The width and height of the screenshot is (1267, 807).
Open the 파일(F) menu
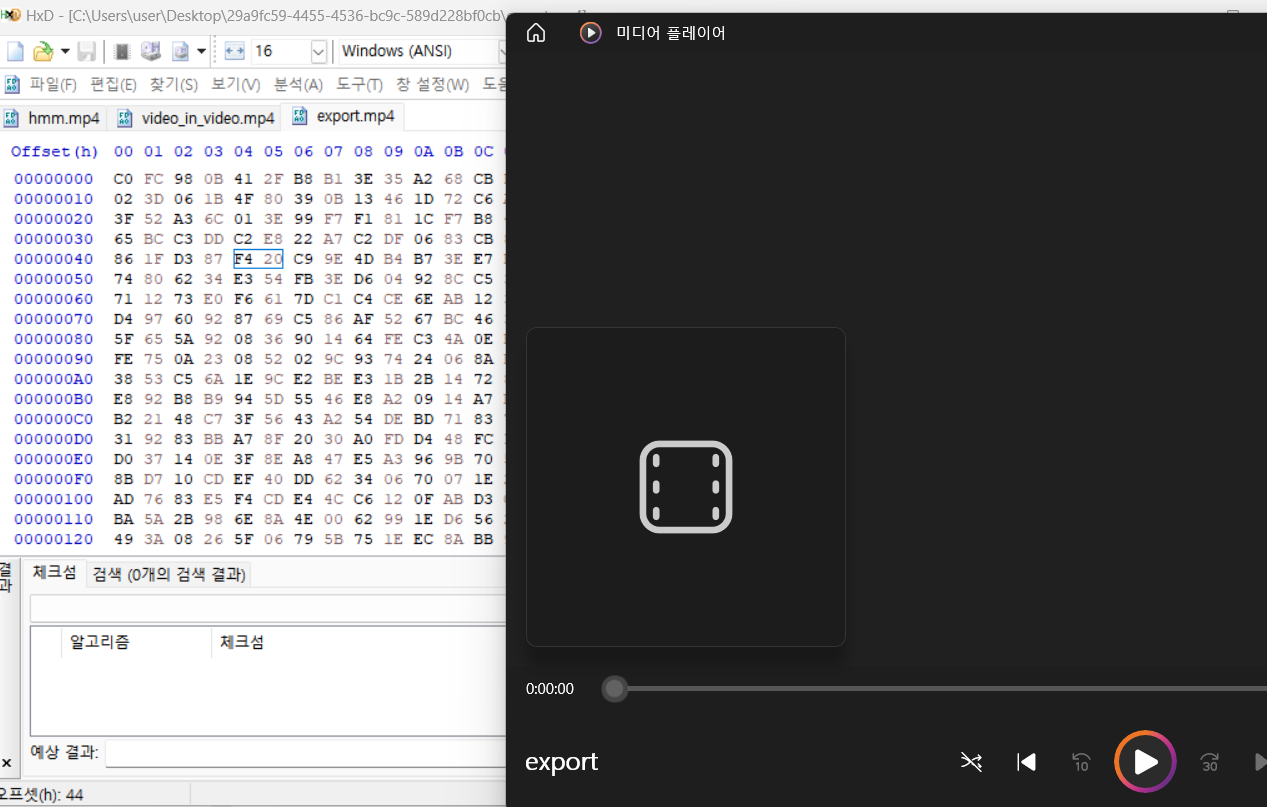tap(53, 84)
